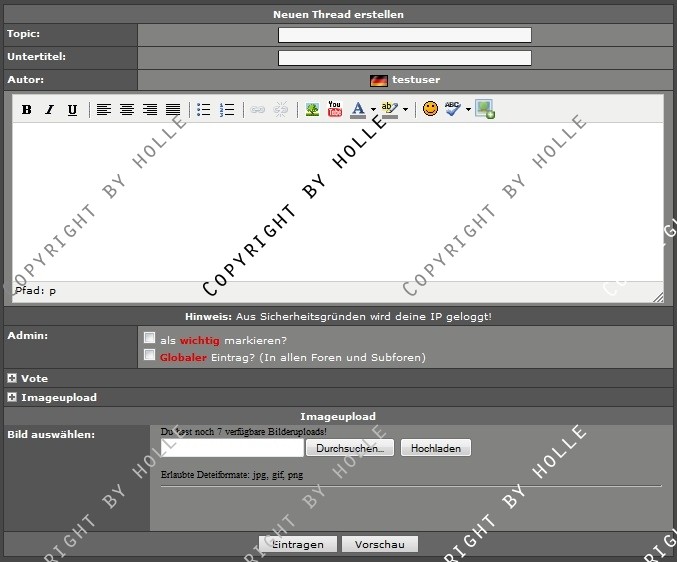Center align the text
This screenshot has width=677, height=562.
tap(127, 110)
